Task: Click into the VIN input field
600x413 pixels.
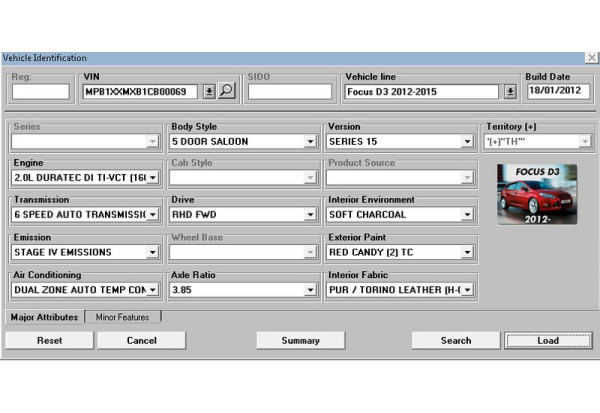Action: pyautogui.click(x=140, y=92)
